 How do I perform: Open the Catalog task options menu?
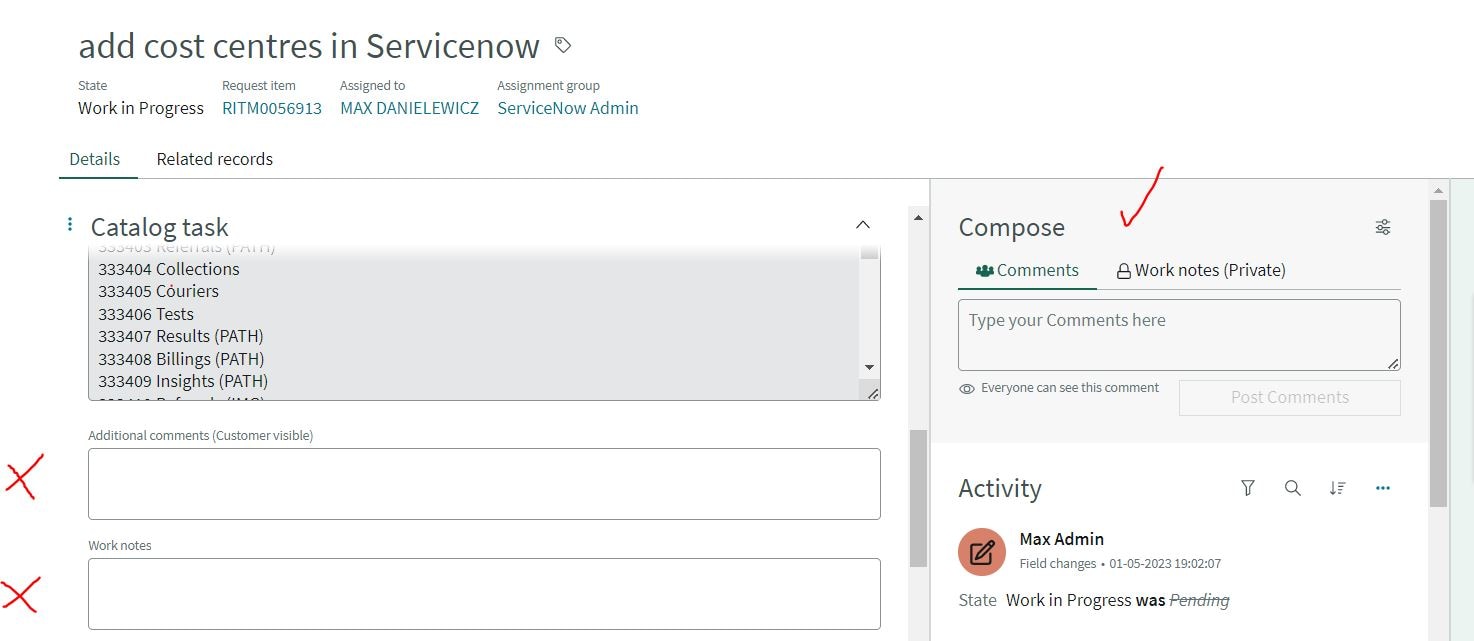(x=68, y=222)
